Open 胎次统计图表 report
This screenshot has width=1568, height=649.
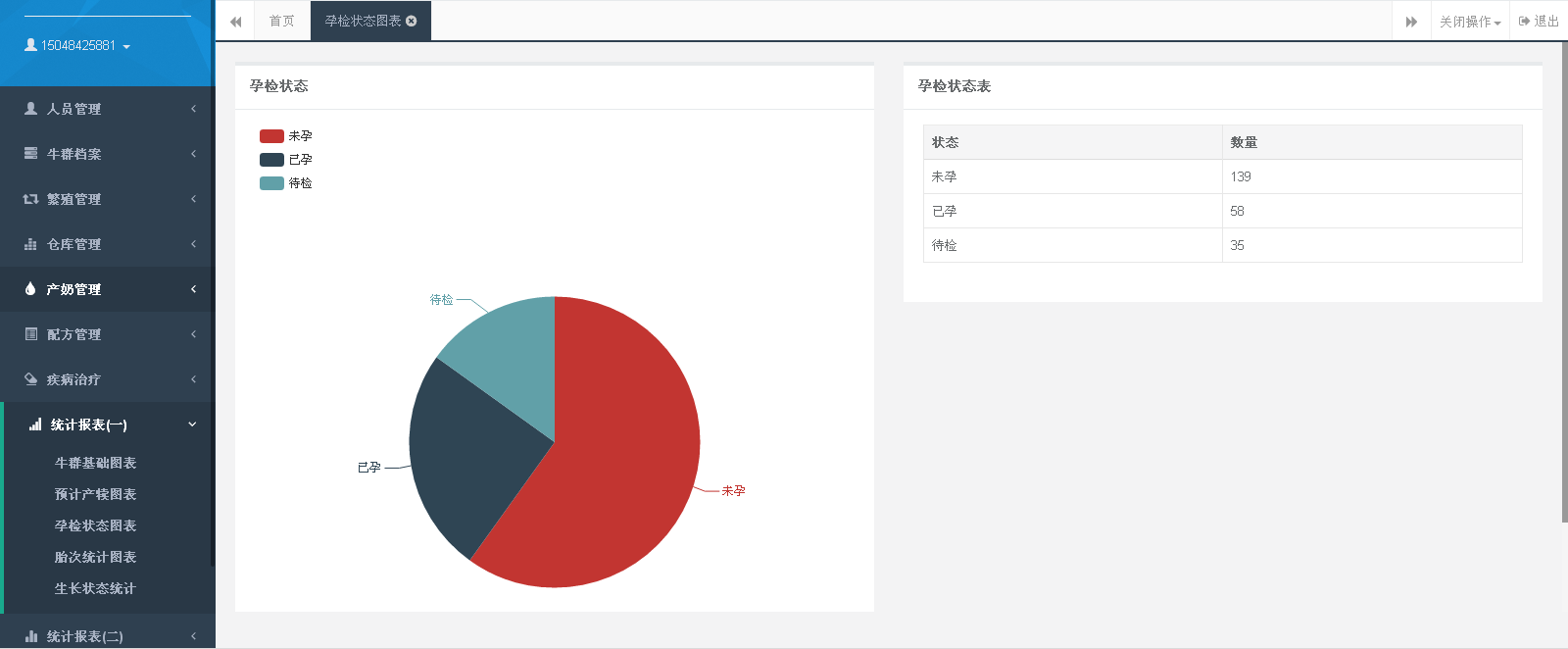[95, 557]
